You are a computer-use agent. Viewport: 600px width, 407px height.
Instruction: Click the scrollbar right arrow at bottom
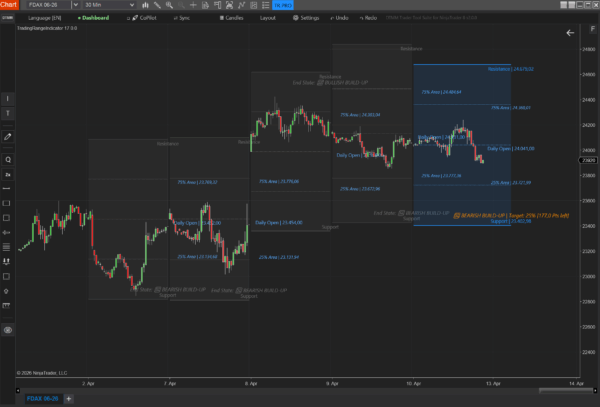pyautogui.click(x=595, y=391)
